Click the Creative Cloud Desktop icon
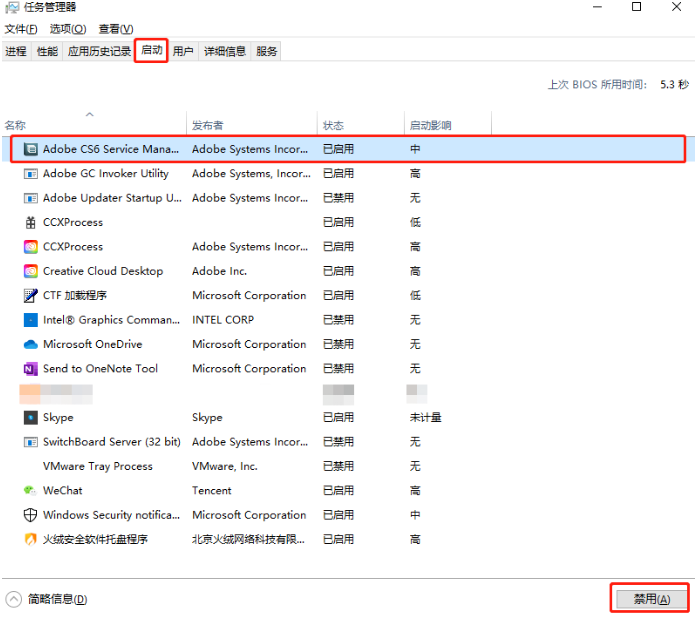The height and width of the screenshot is (622, 699). pos(30,271)
